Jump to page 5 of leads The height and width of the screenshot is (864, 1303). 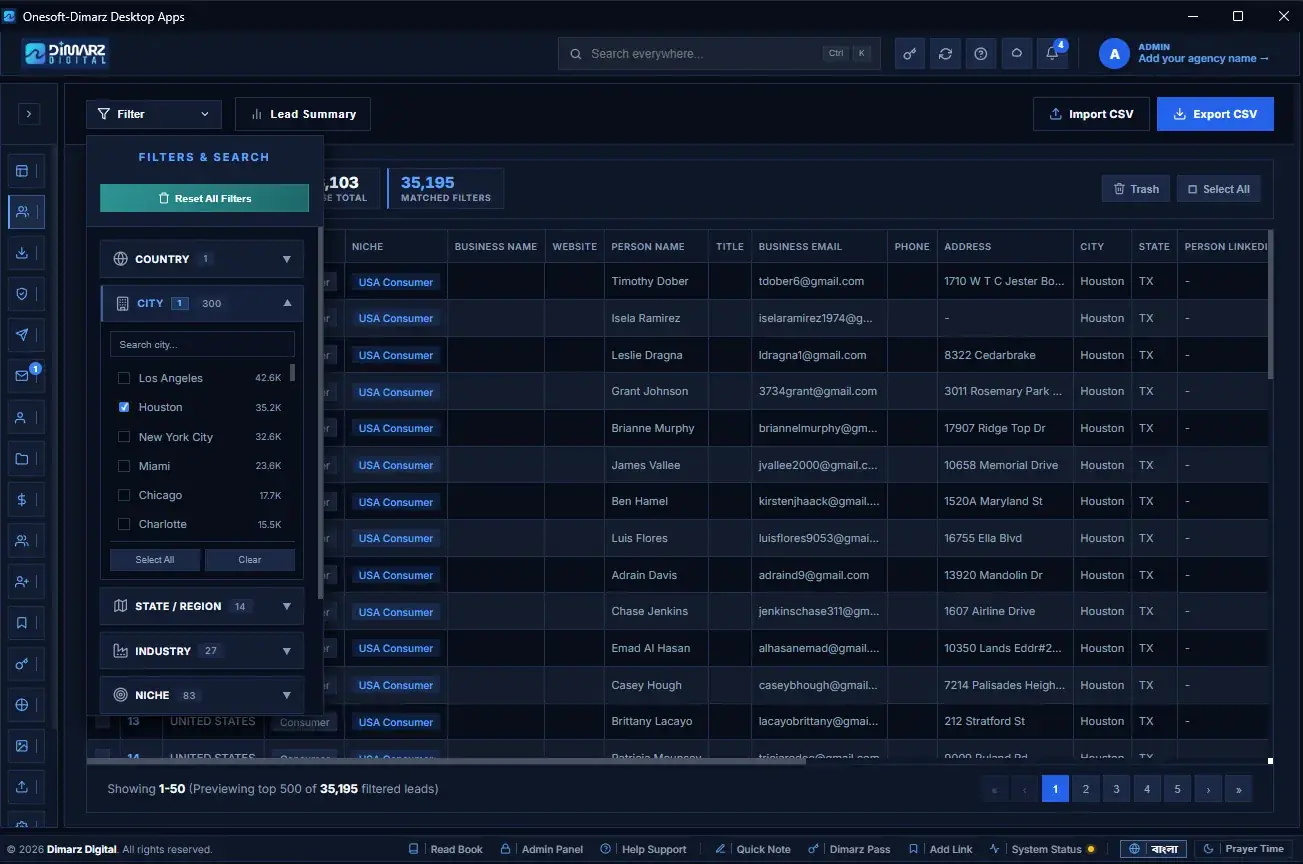1178,789
